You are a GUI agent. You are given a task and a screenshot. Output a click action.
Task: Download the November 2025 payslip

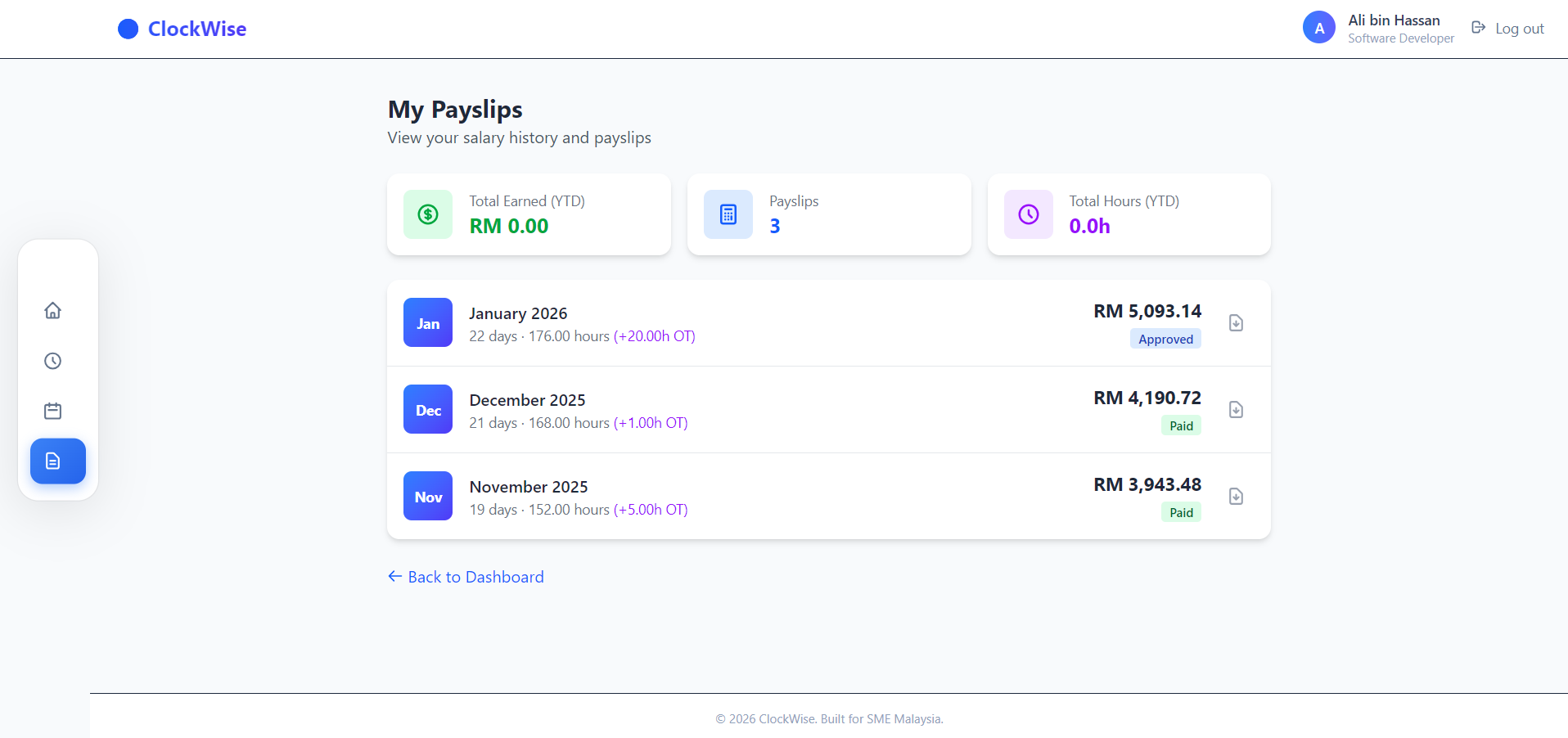coord(1236,497)
